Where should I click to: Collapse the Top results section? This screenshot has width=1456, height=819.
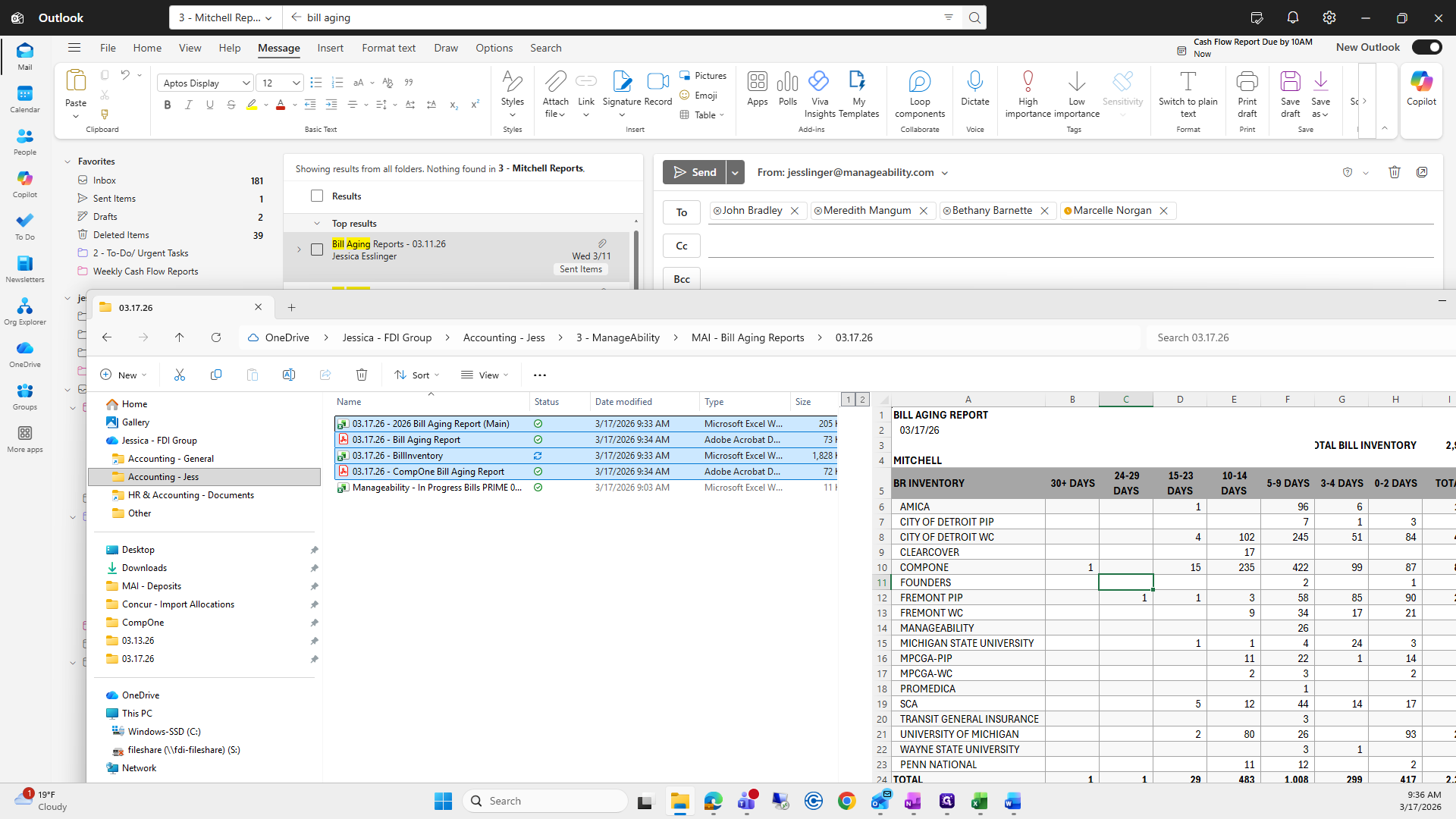(317, 224)
